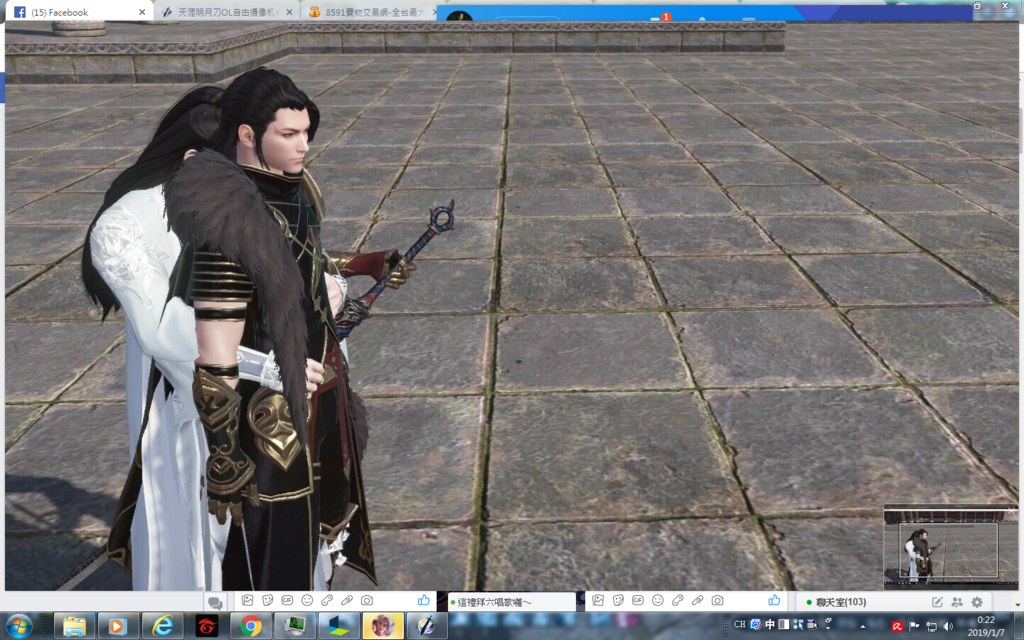Open the messenger chat bubble icon
This screenshot has height=640, width=1024.
[x=215, y=602]
